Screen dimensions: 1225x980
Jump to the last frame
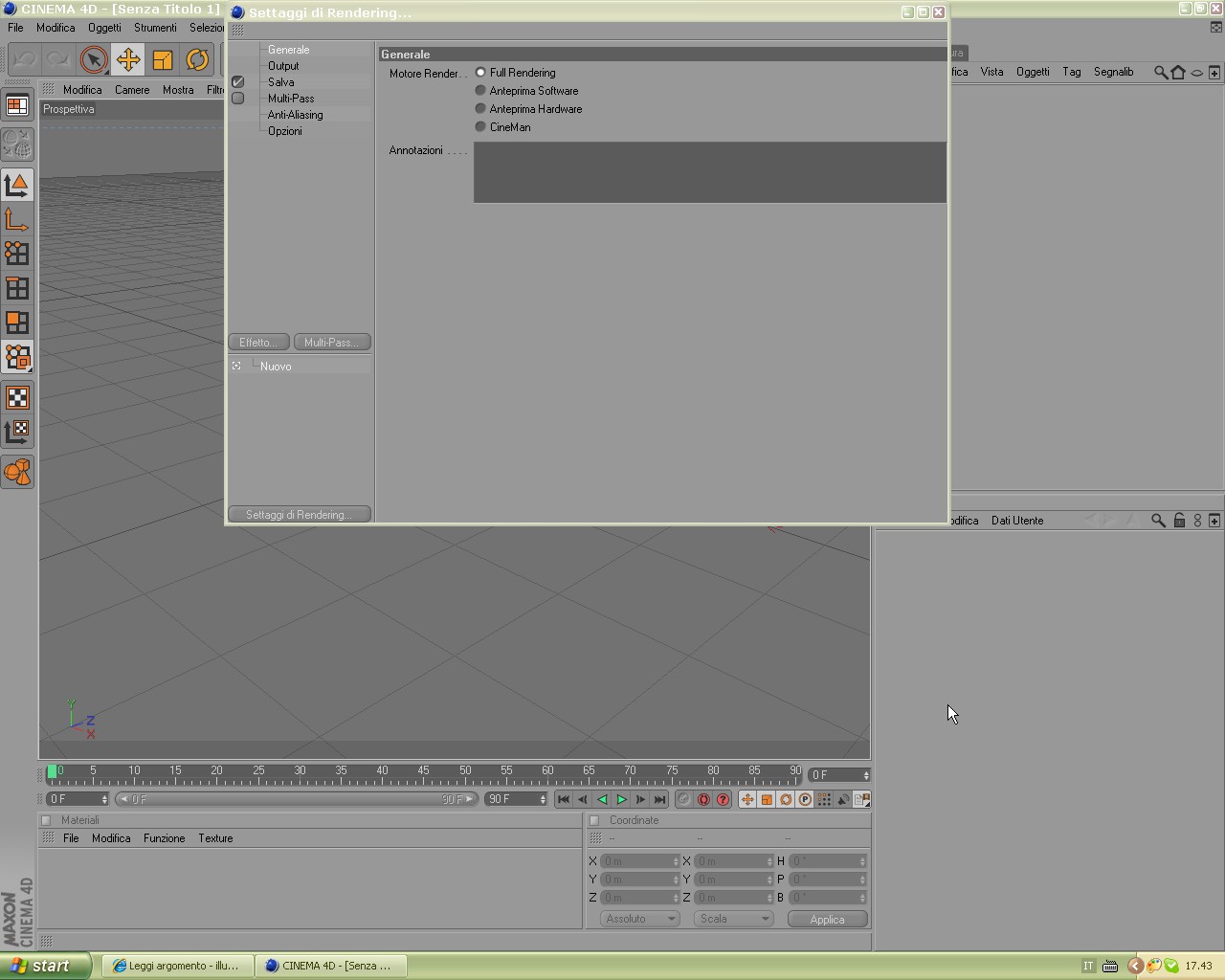659,799
